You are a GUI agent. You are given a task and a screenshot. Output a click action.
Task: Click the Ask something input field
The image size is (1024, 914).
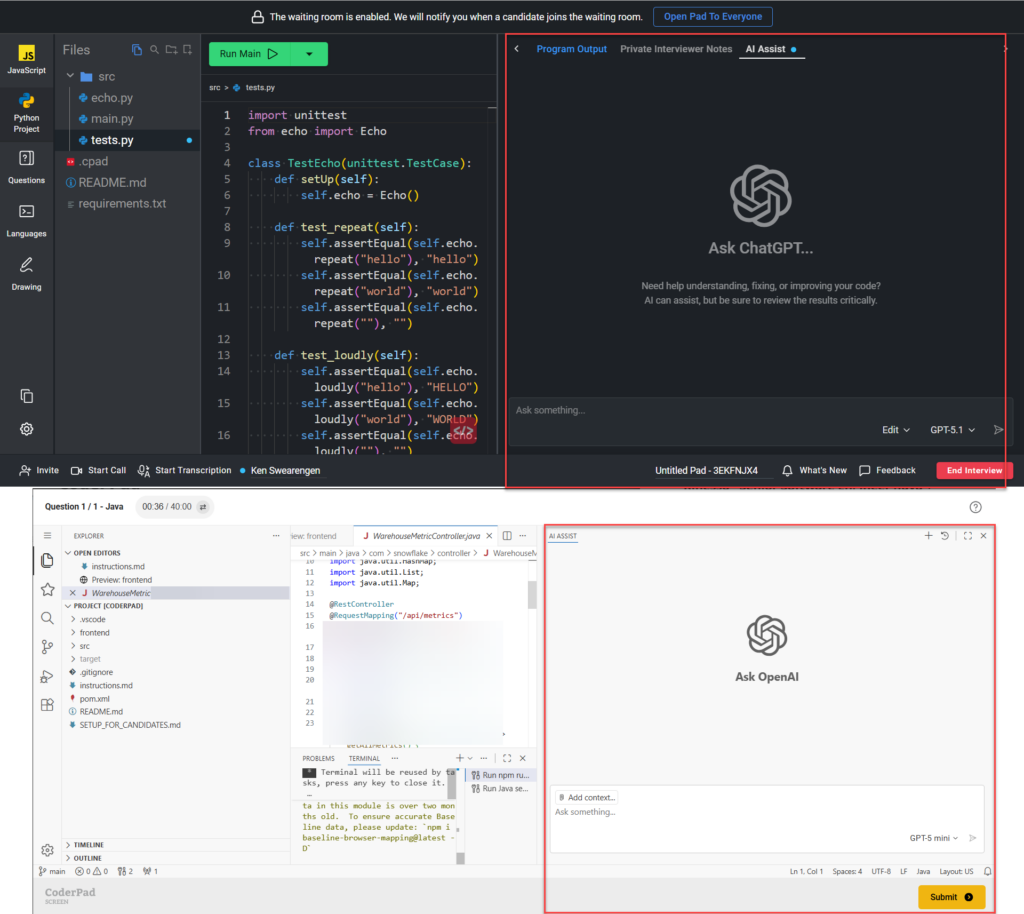click(600, 410)
